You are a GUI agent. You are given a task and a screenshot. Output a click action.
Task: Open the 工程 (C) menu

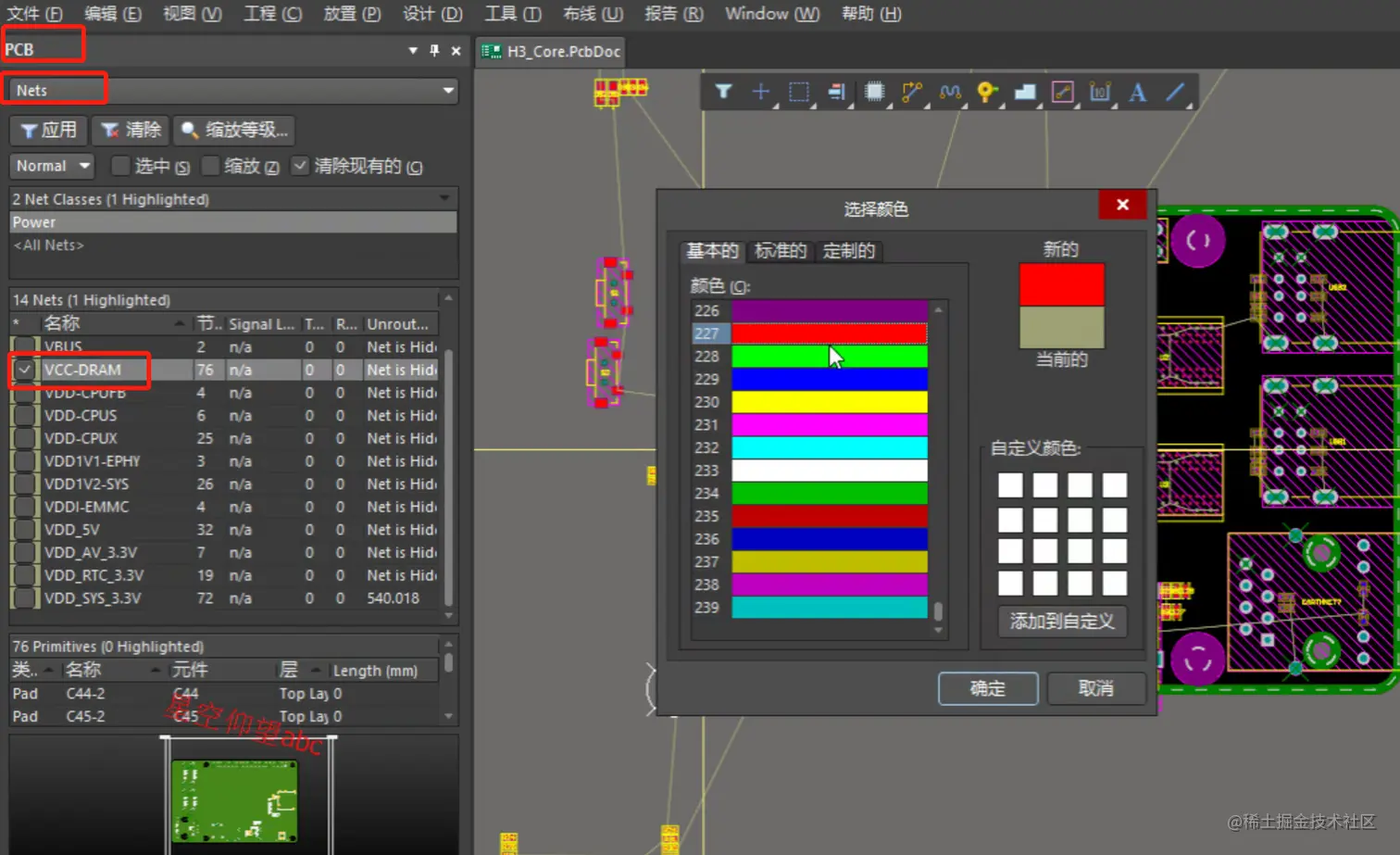(x=273, y=14)
